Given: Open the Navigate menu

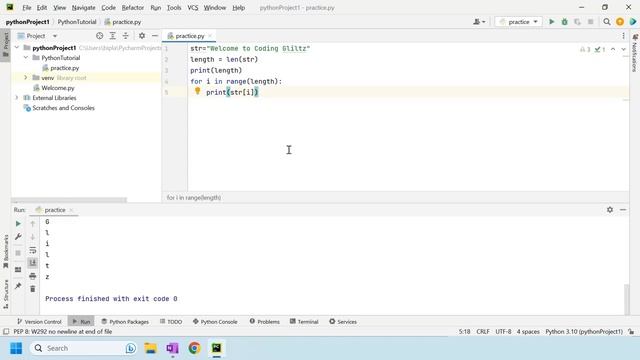Looking at the screenshot, I should point(83,7).
